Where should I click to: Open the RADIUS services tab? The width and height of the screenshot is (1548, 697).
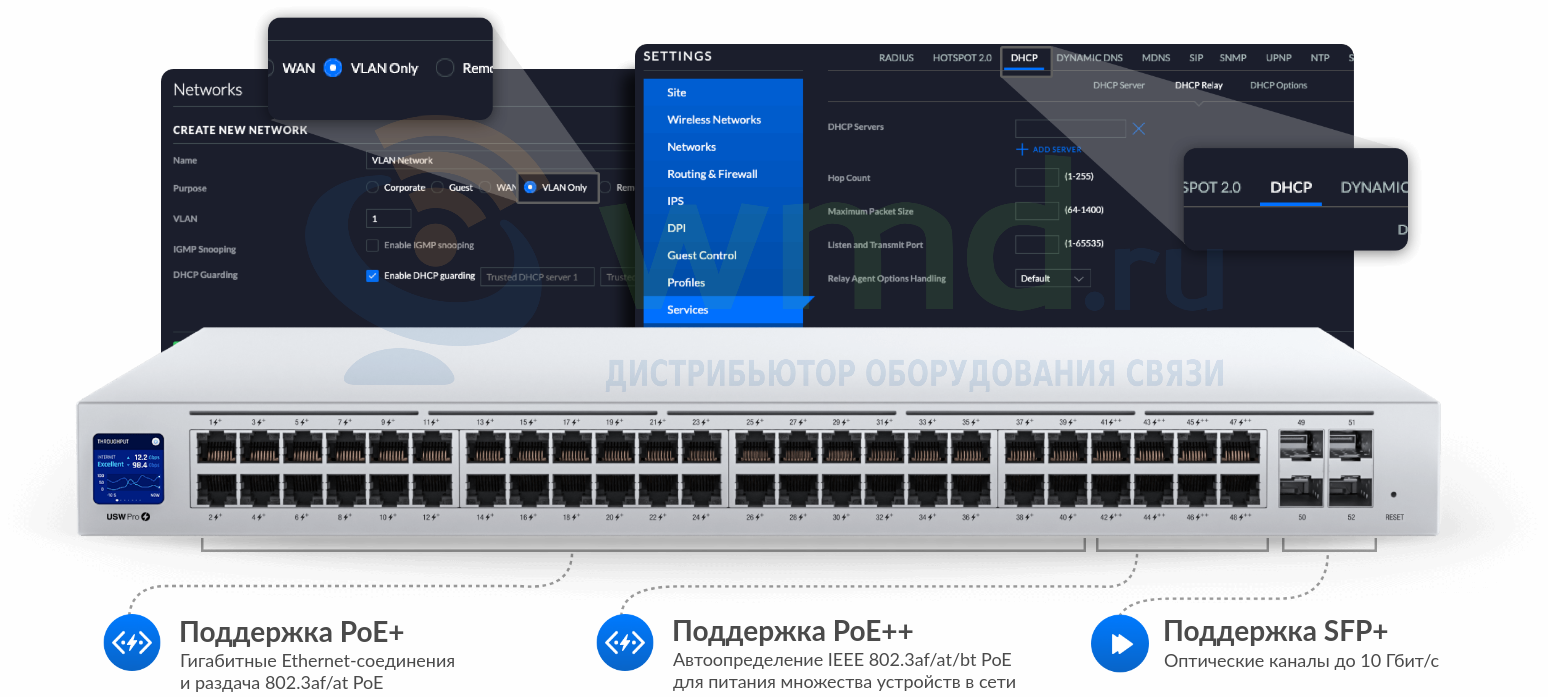pyautogui.click(x=896, y=58)
